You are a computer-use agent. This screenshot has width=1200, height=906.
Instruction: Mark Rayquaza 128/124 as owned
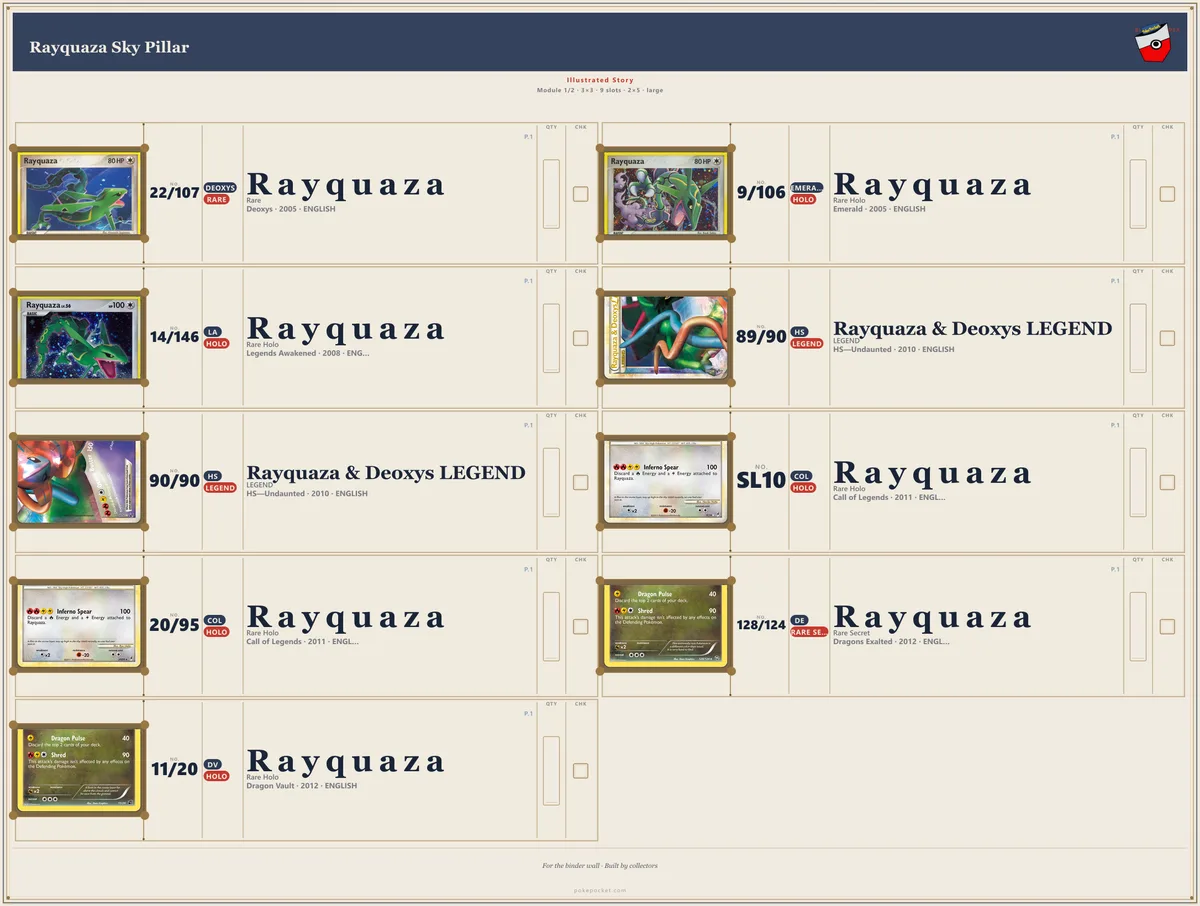pos(1167,626)
